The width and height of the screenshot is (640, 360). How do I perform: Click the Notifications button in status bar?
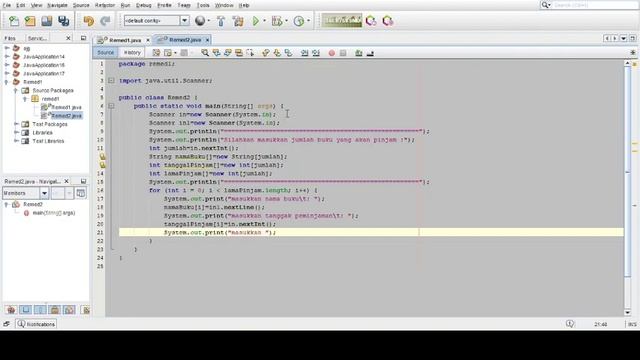click(x=36, y=324)
